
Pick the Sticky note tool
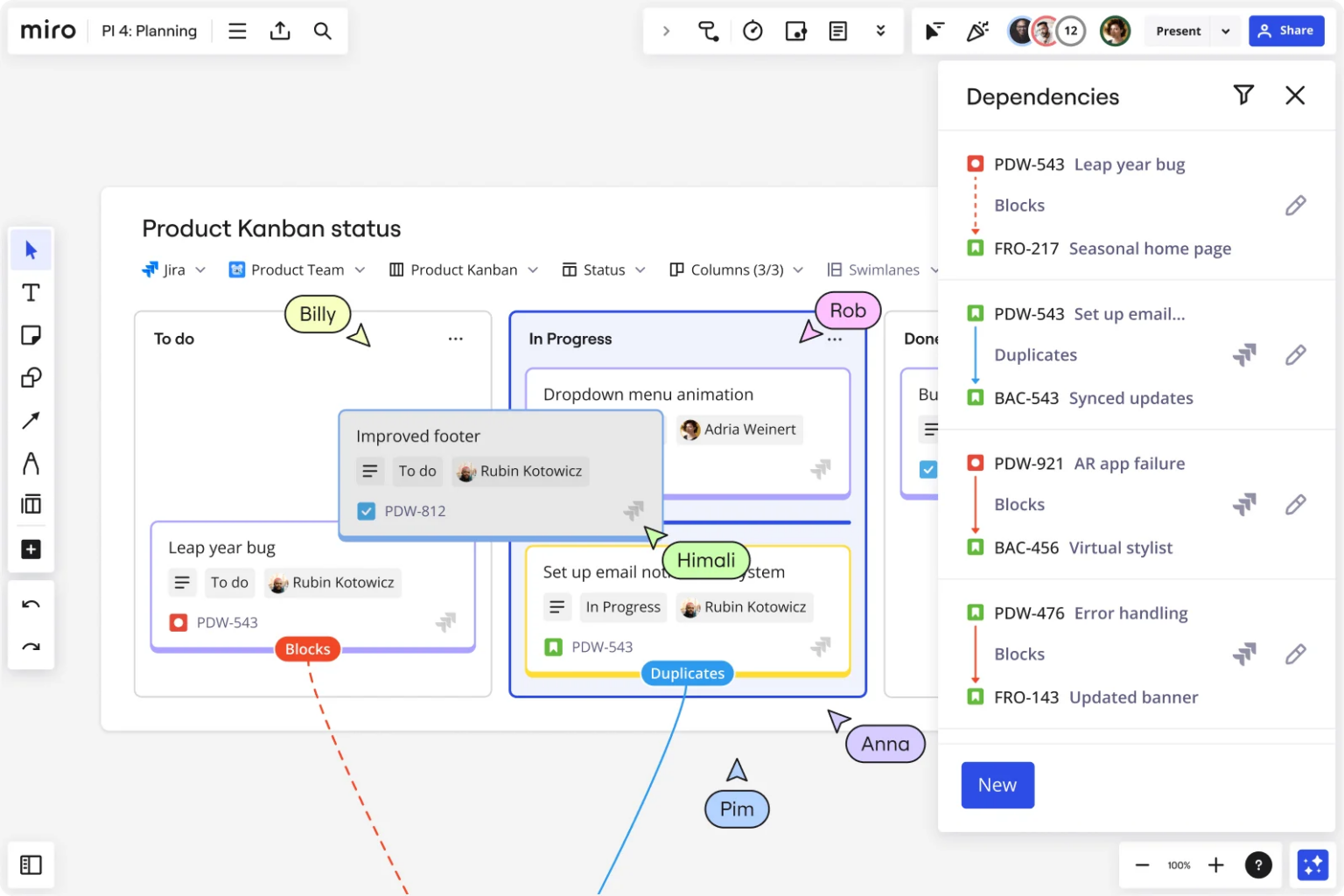point(31,335)
